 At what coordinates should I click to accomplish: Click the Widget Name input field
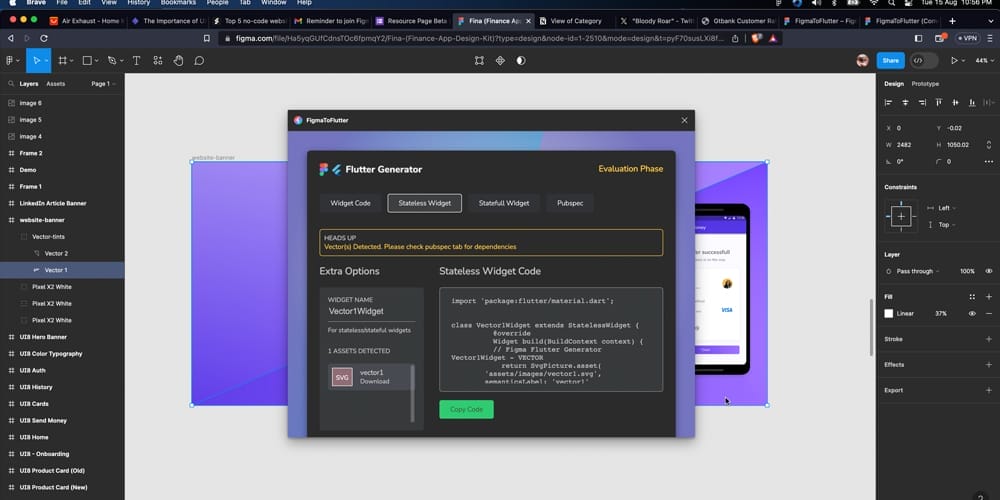[x=370, y=311]
